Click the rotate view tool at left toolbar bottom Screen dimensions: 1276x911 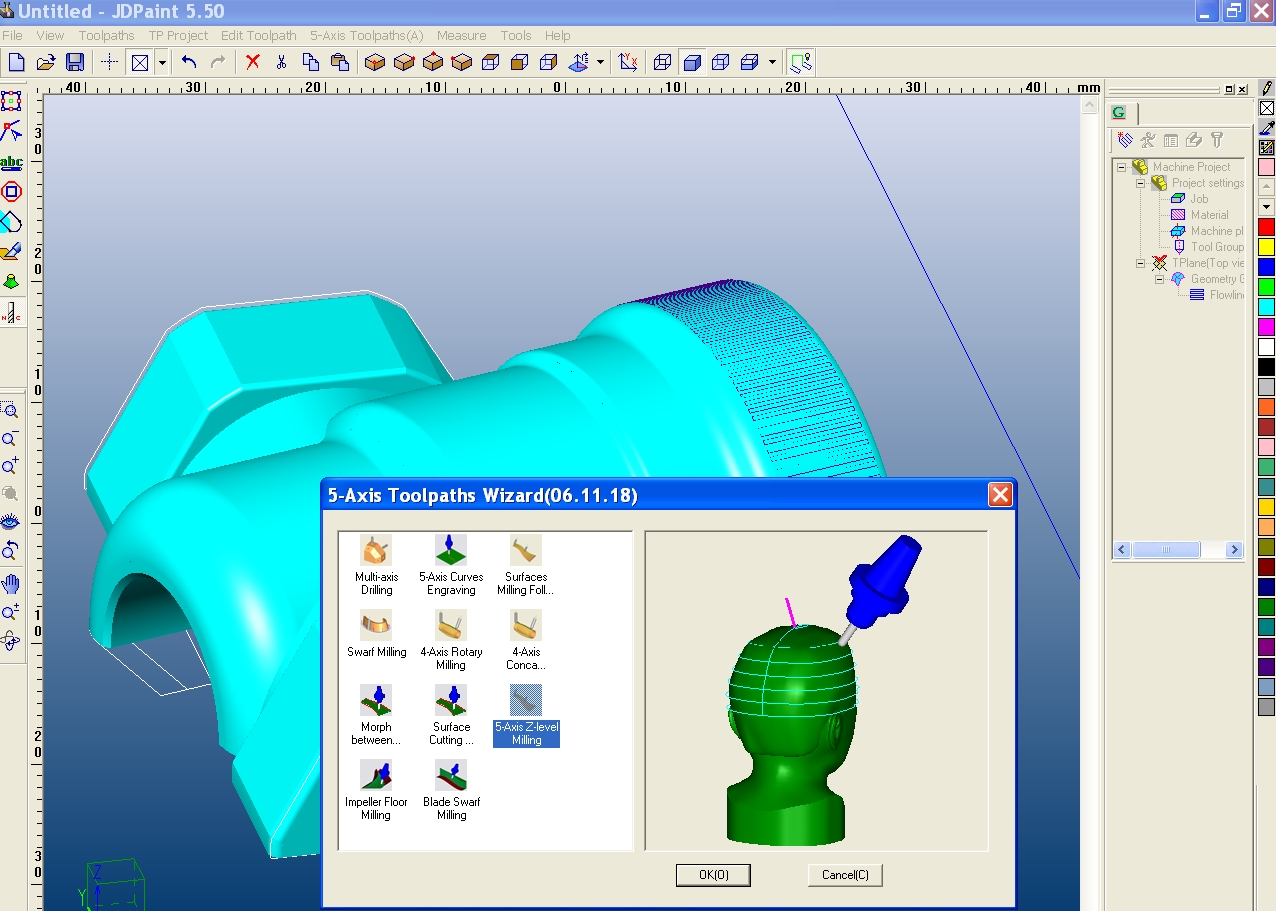(10, 640)
